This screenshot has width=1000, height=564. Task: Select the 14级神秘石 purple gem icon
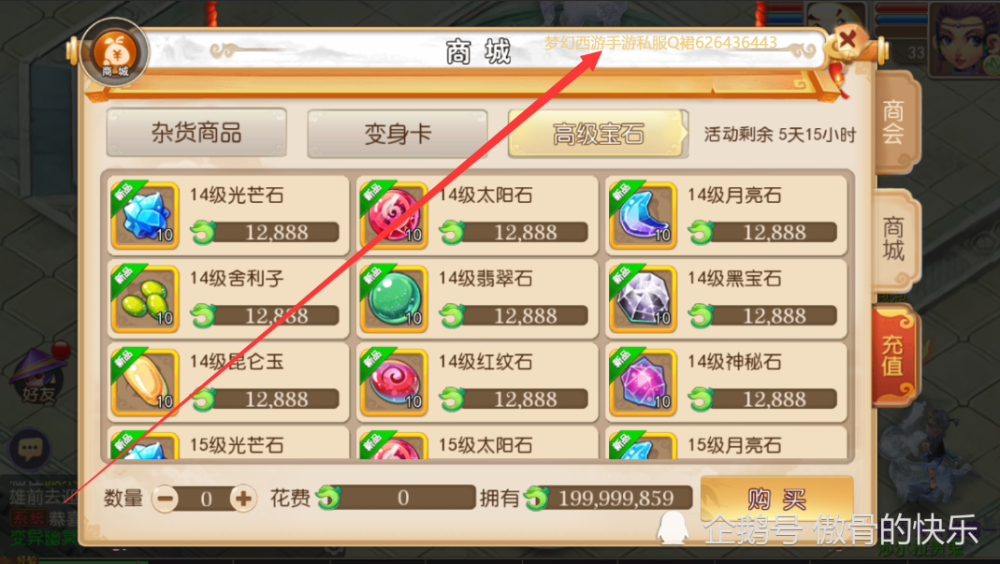(x=642, y=382)
